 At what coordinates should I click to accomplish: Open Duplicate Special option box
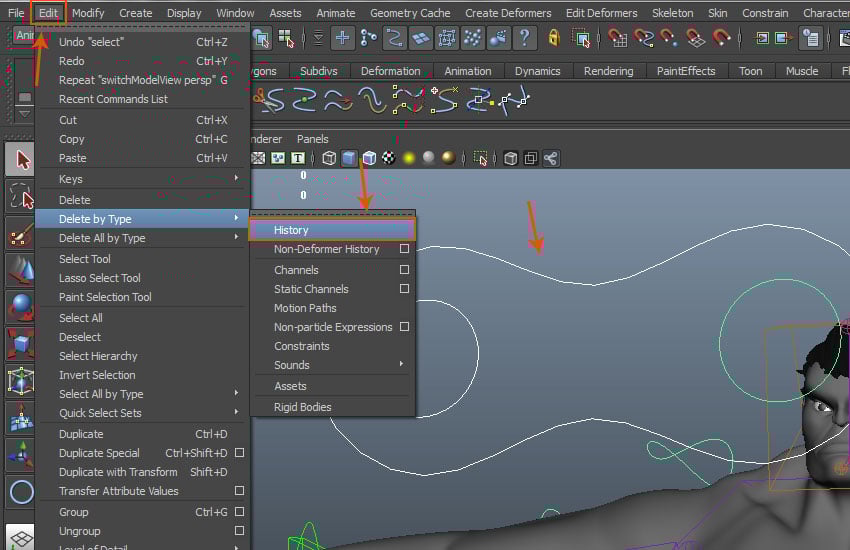[x=239, y=453]
